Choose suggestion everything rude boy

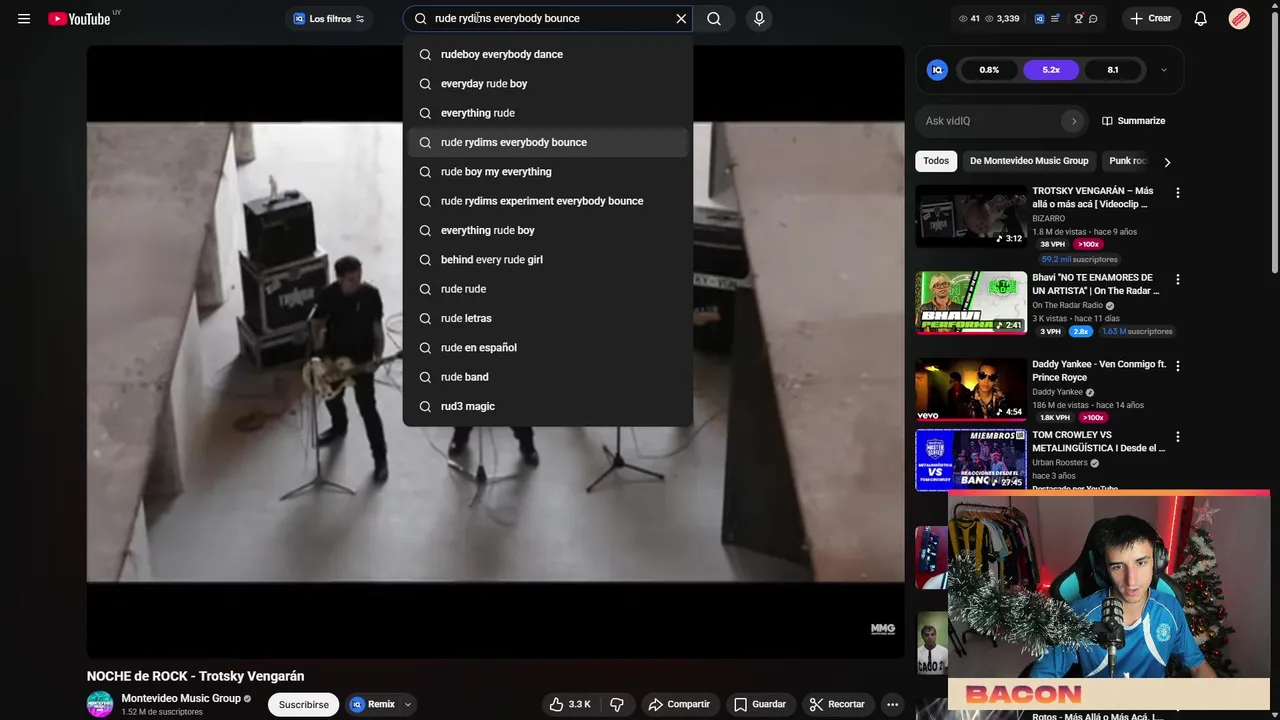(548, 230)
